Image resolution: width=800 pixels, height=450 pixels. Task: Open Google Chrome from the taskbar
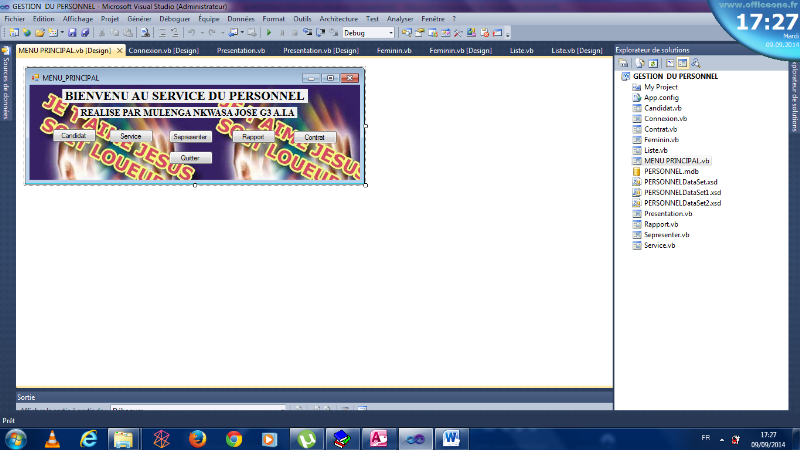tap(234, 439)
